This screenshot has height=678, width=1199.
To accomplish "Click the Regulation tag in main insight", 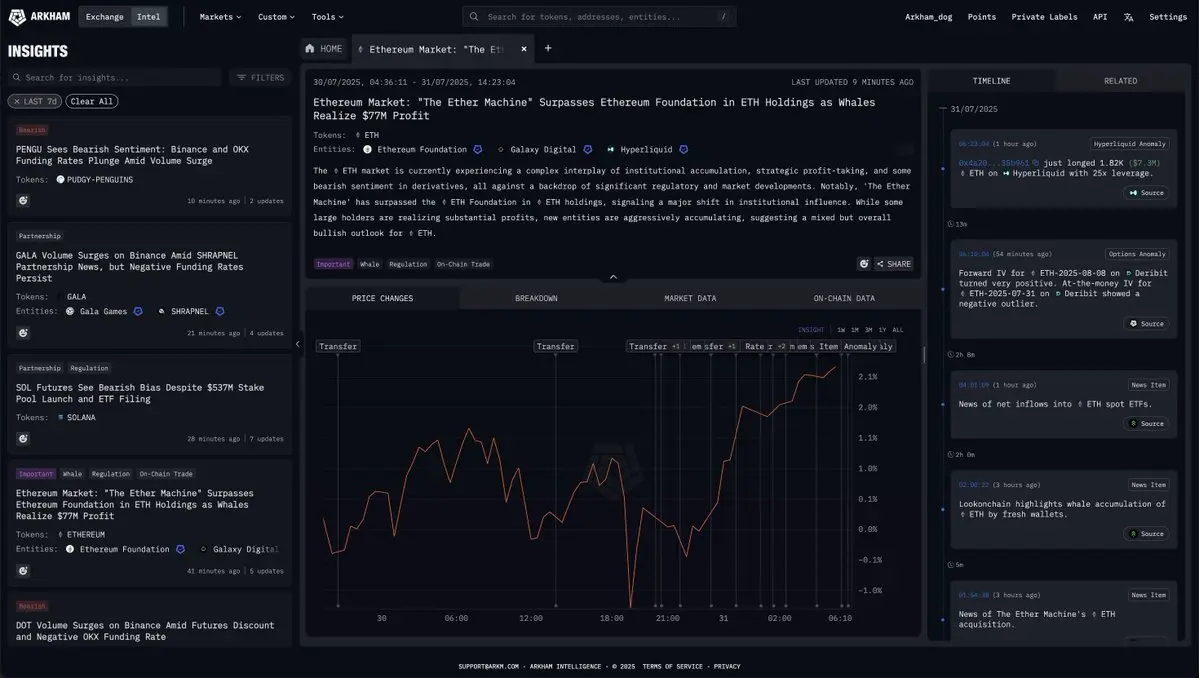I will point(408,264).
